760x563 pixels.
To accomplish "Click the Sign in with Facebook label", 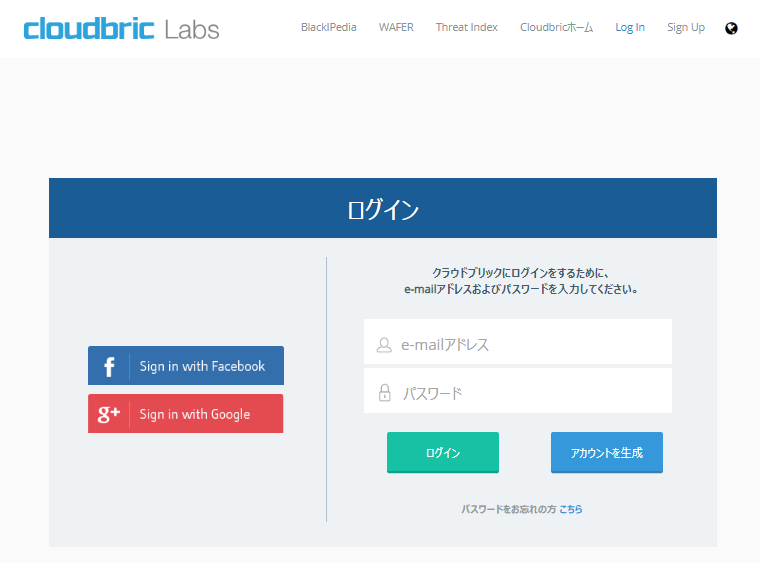I will pyautogui.click(x=202, y=366).
